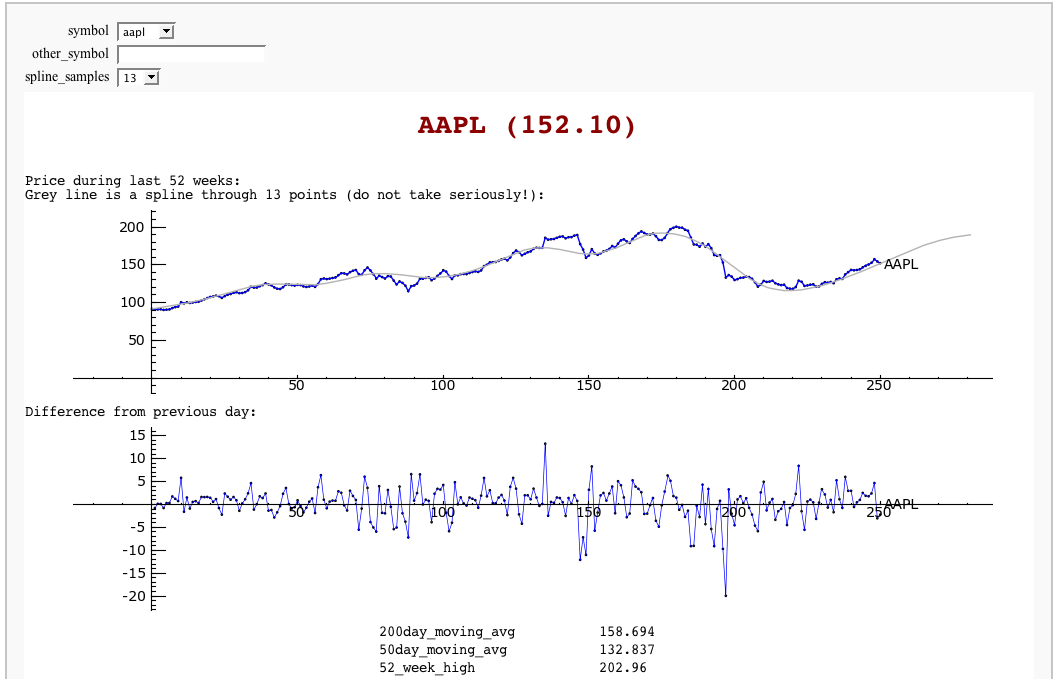Image resolution: width=1060 pixels, height=679 pixels.
Task: Click the AAPL label on the price chart
Action: tap(900, 264)
